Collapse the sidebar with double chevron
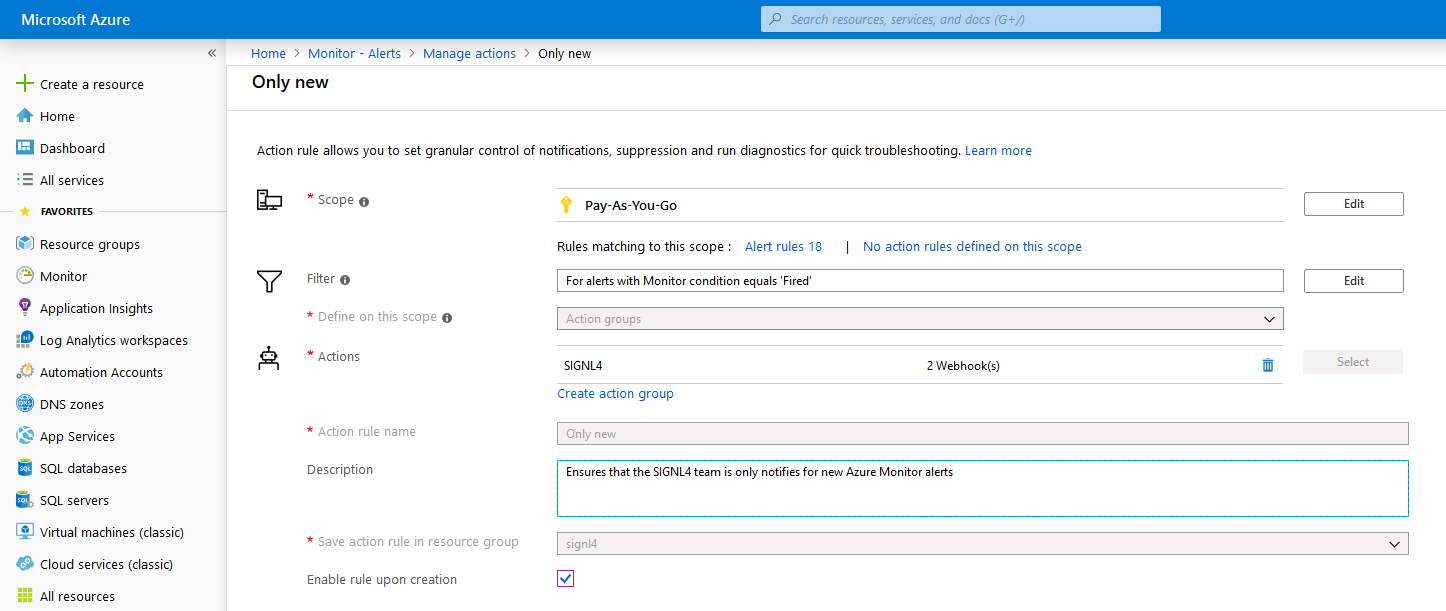 click(212, 53)
